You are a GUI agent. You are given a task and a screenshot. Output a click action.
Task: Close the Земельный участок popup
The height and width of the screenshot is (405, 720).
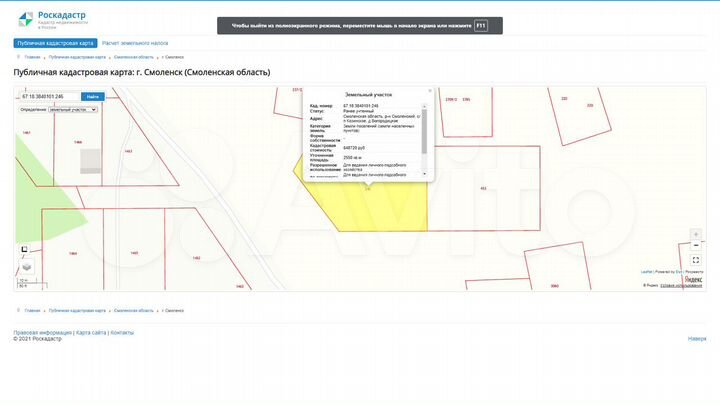coord(429,90)
